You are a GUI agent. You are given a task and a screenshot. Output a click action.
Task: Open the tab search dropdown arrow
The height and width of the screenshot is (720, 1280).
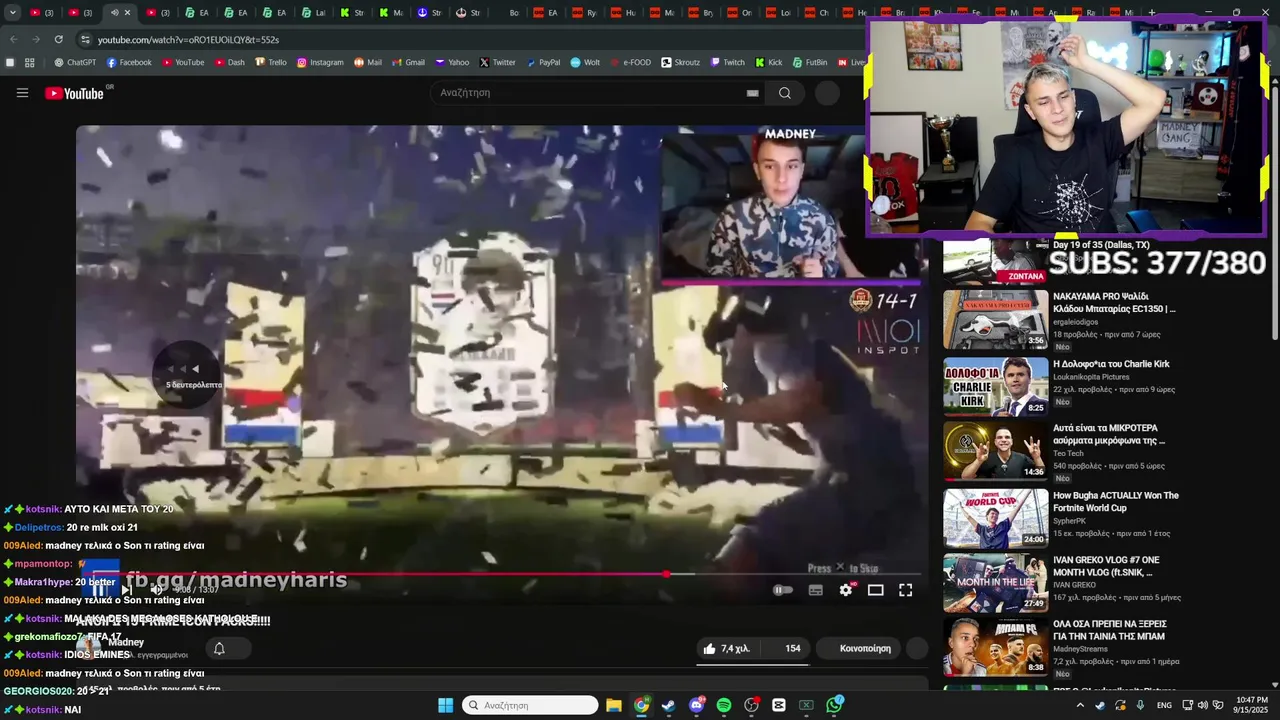pyautogui.click(x=12, y=13)
